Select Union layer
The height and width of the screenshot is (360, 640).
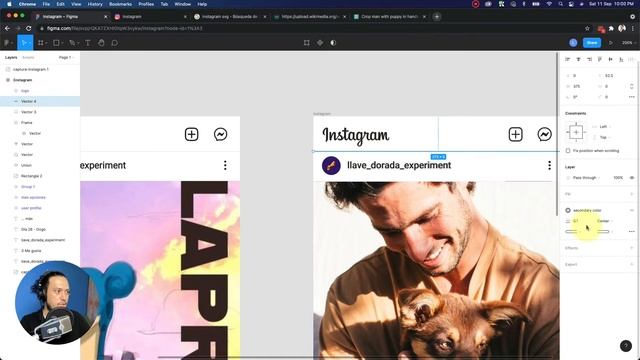pos(40,165)
